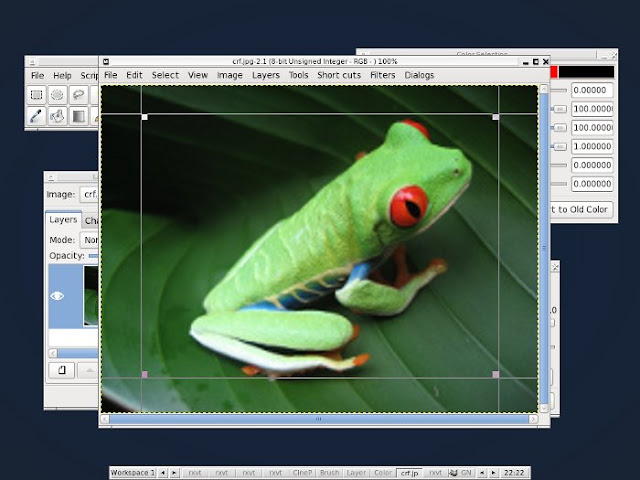The image size is (640, 480).
Task: Toggle the layer visibility eye icon
Action: [57, 296]
